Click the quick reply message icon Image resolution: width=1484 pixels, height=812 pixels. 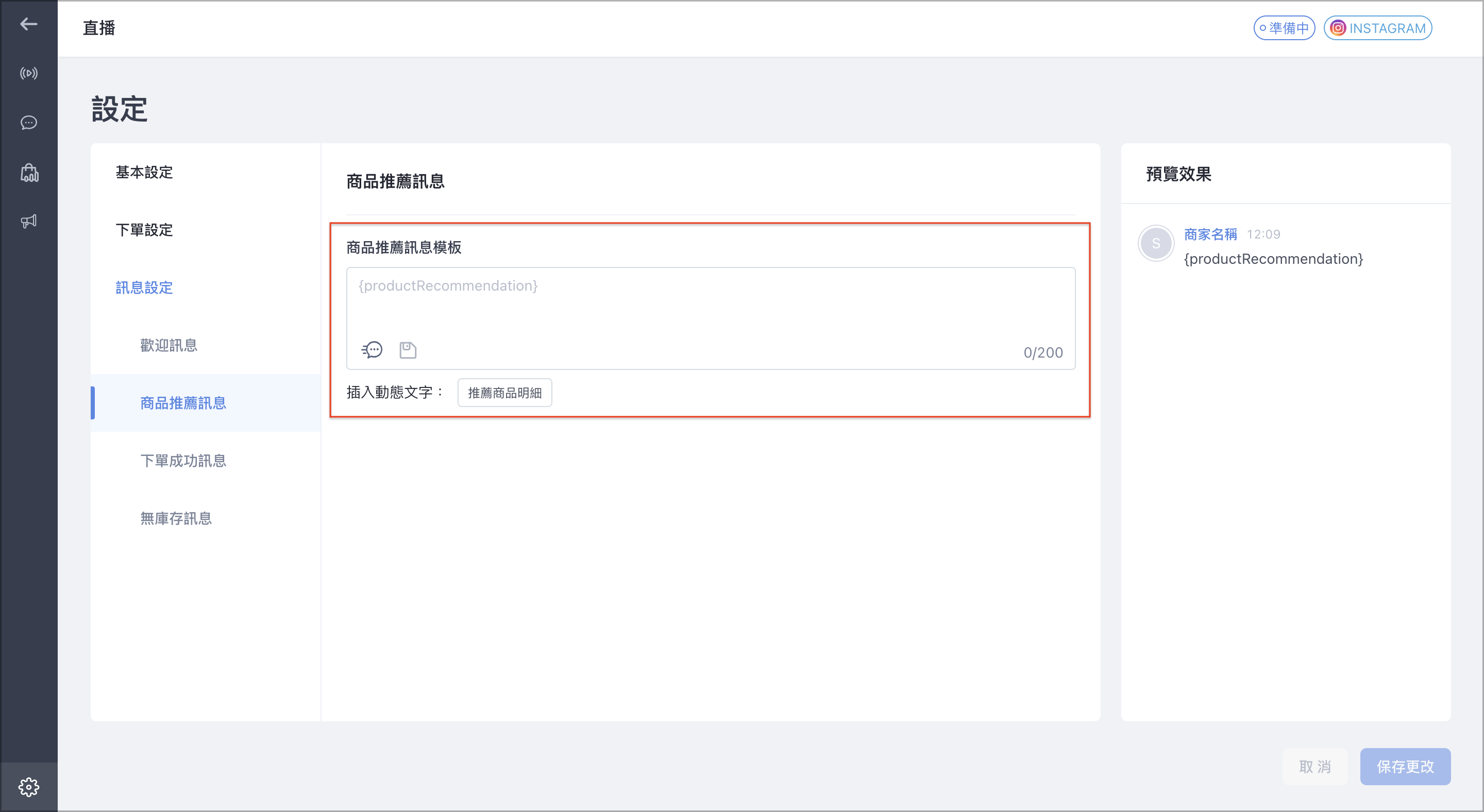pyautogui.click(x=372, y=349)
